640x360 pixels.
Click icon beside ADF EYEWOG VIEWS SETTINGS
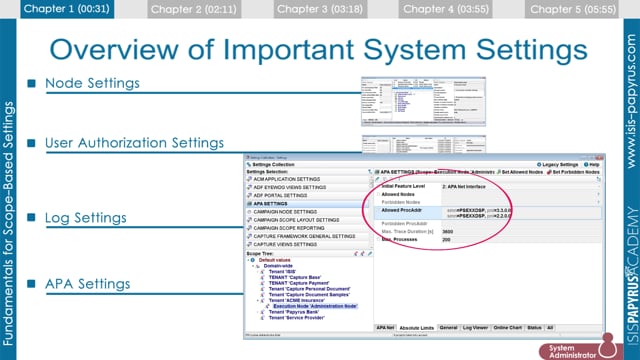pyautogui.click(x=249, y=187)
